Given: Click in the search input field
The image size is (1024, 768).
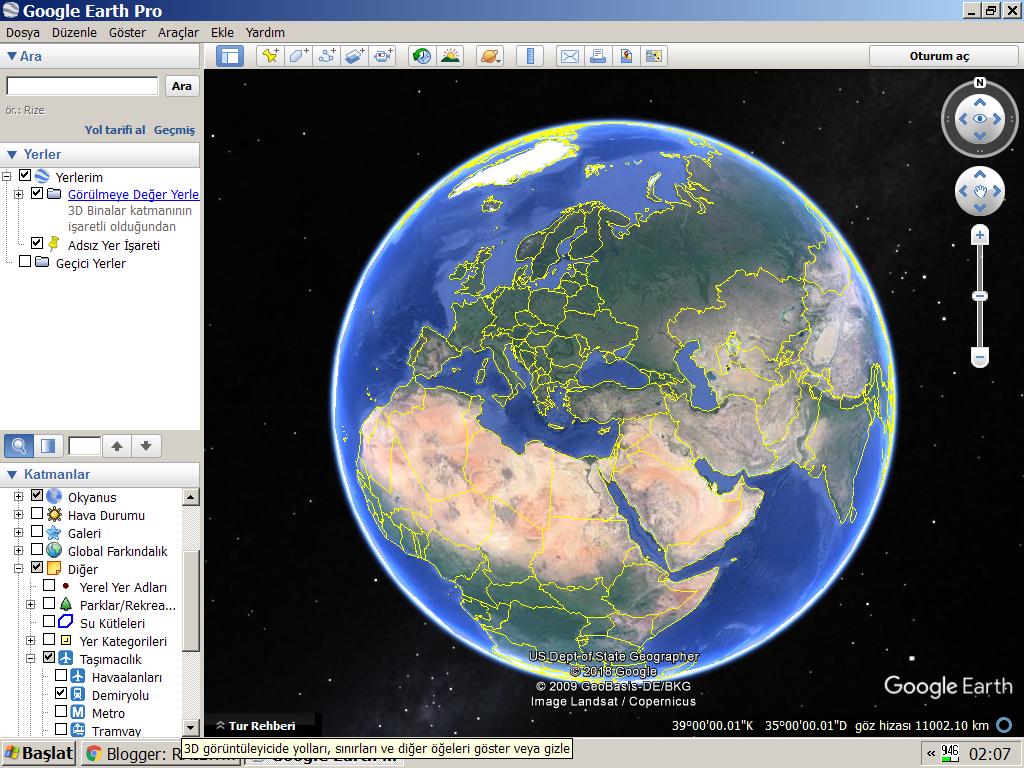Looking at the screenshot, I should pos(82,86).
